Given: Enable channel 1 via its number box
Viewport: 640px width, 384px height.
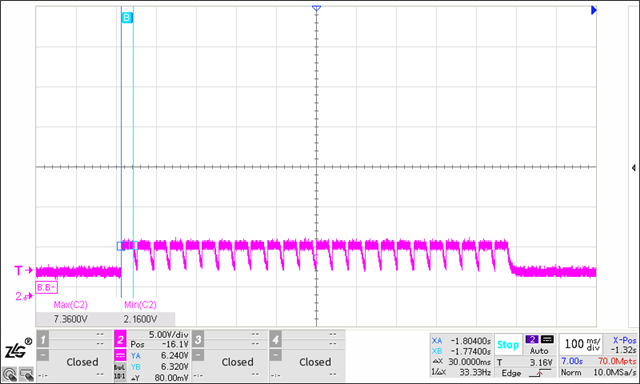Looking at the screenshot, I should (x=43, y=339).
